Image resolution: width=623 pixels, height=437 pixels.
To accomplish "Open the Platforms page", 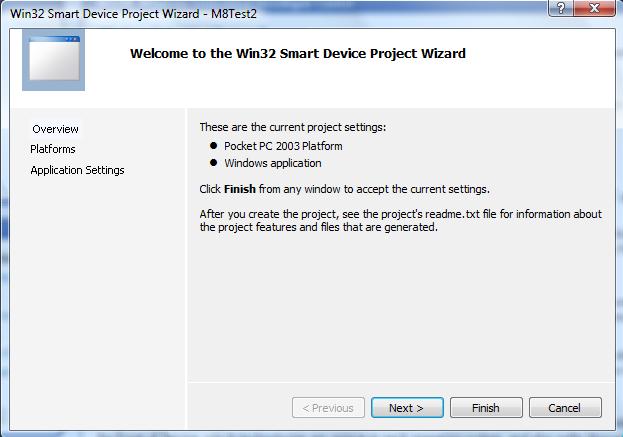I will [x=53, y=149].
